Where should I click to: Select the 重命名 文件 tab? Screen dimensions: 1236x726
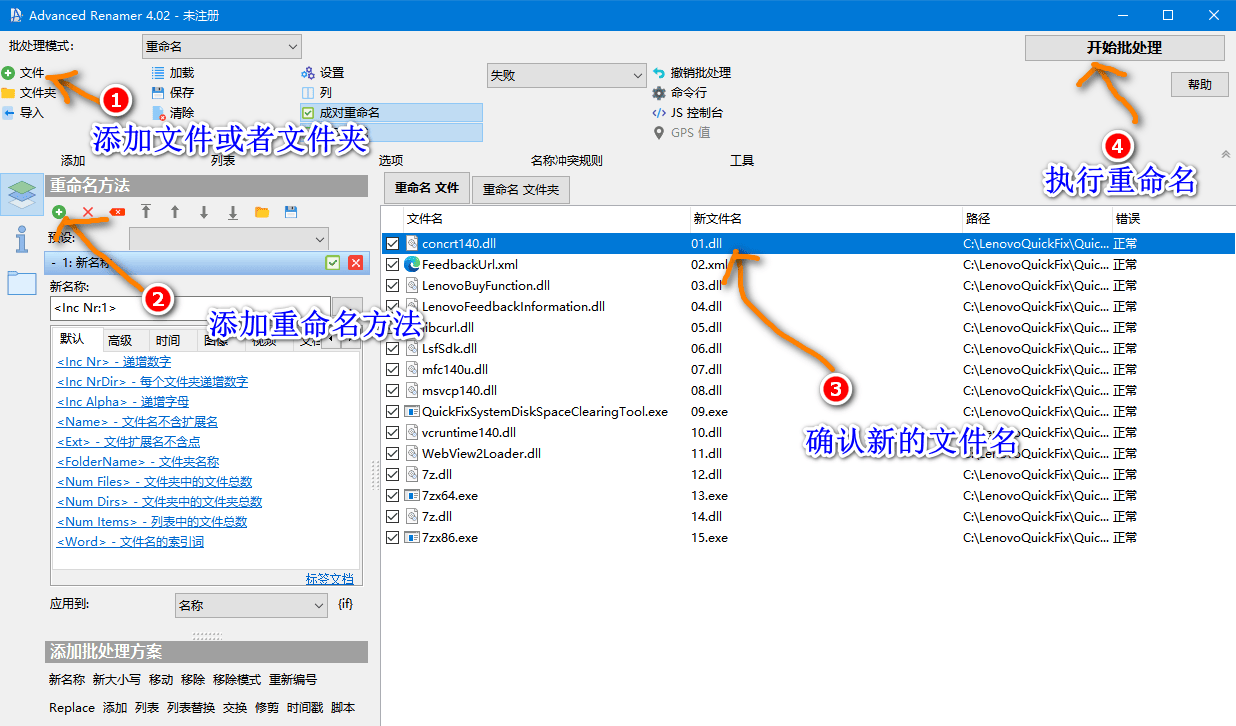click(427, 187)
